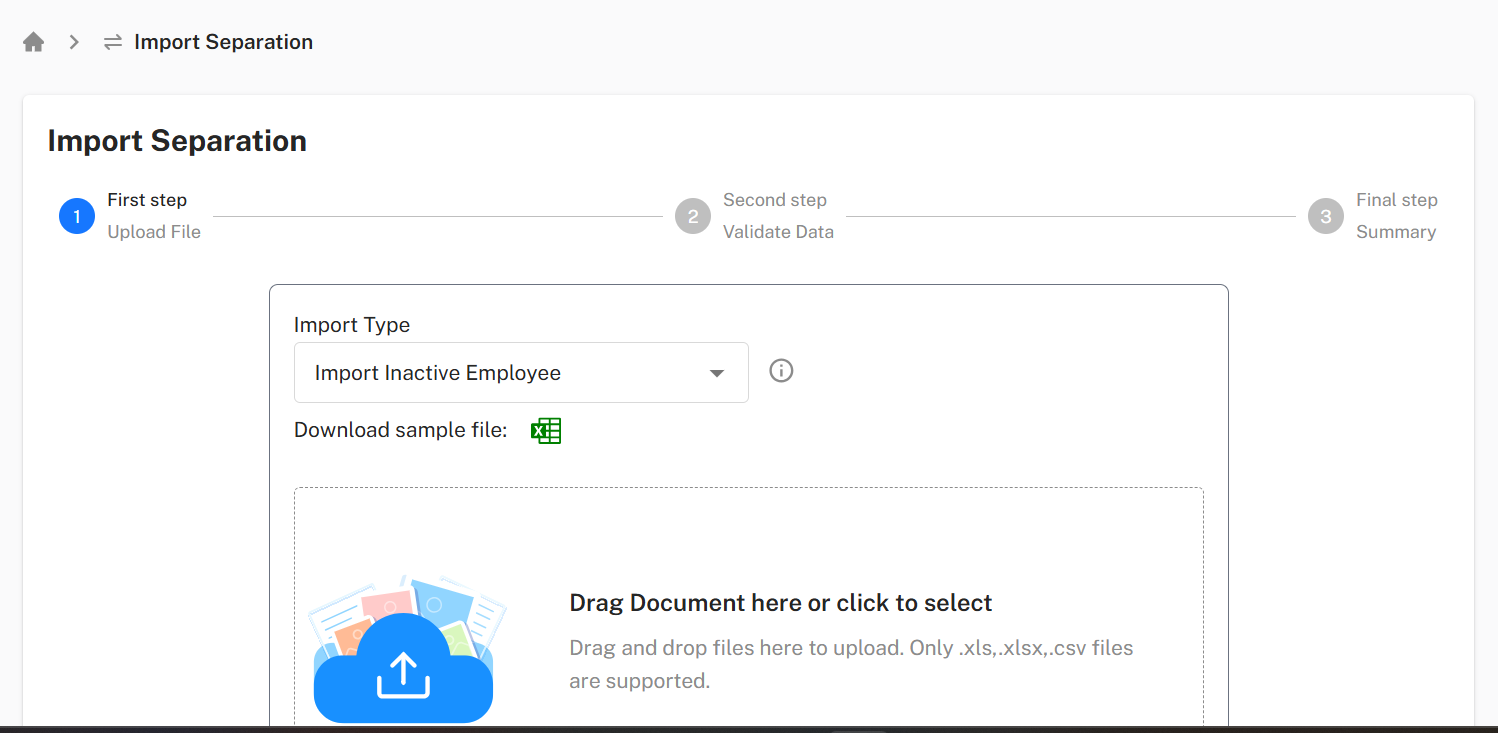
Task: Click the Import Separation breadcrumb label
Action: point(223,41)
